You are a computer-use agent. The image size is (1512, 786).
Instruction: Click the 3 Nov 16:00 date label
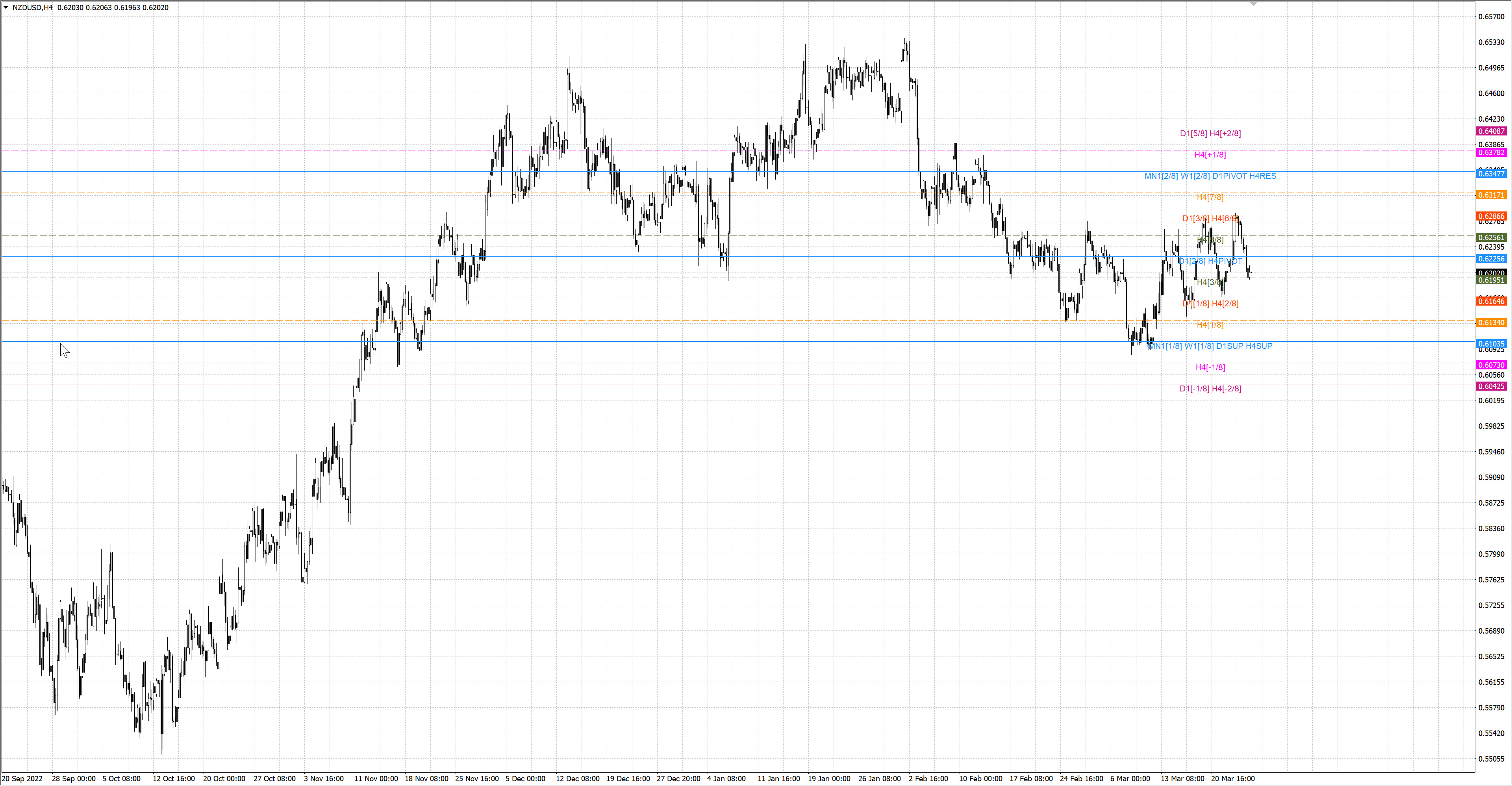[x=324, y=779]
